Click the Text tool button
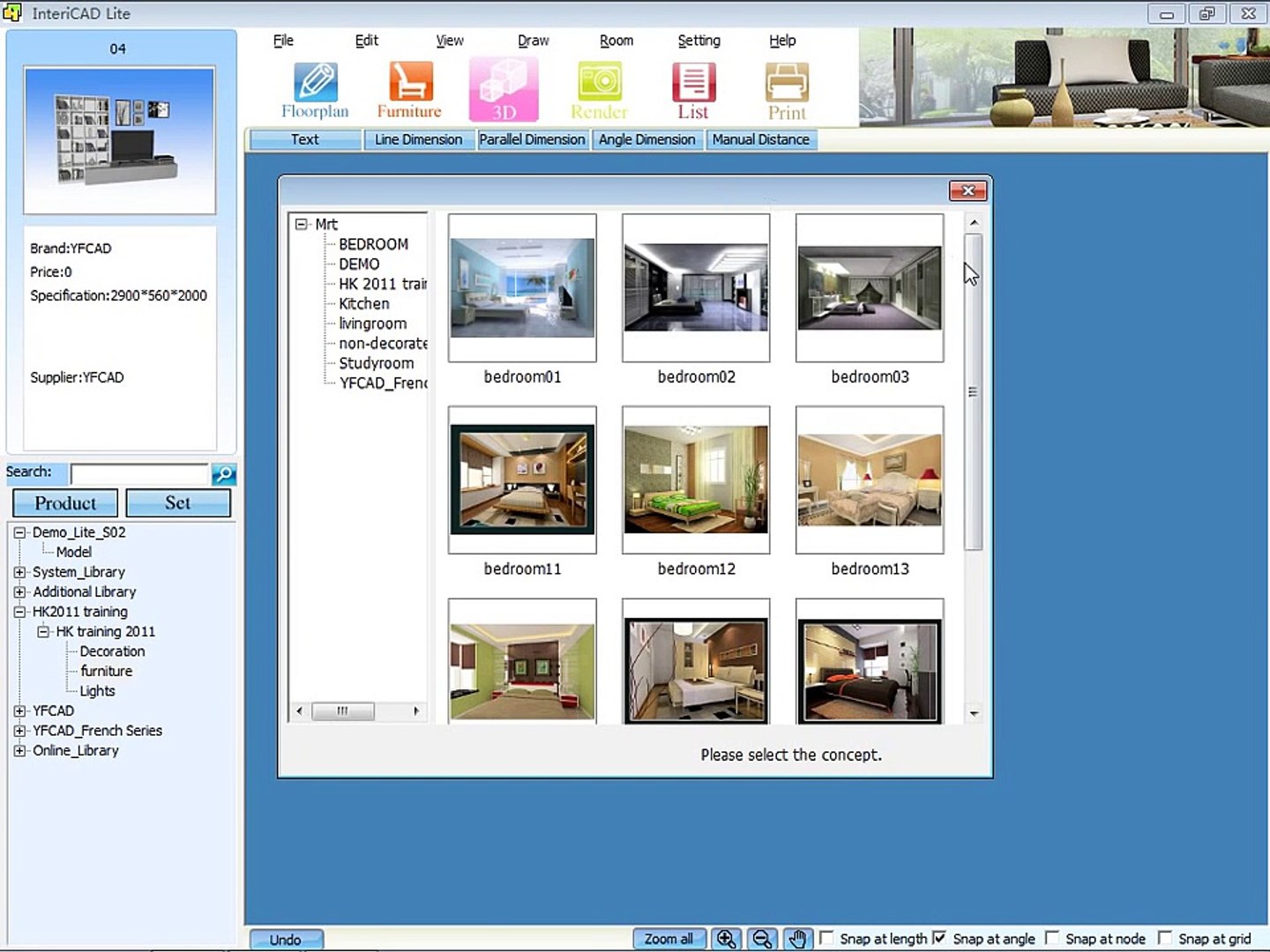This screenshot has width=1270, height=952. (x=305, y=139)
